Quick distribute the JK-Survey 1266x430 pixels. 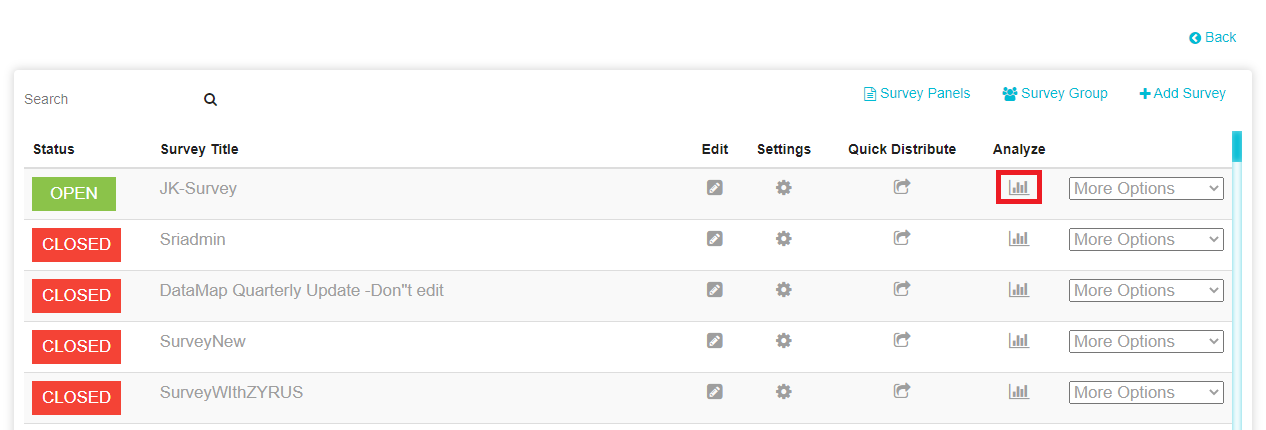902,187
